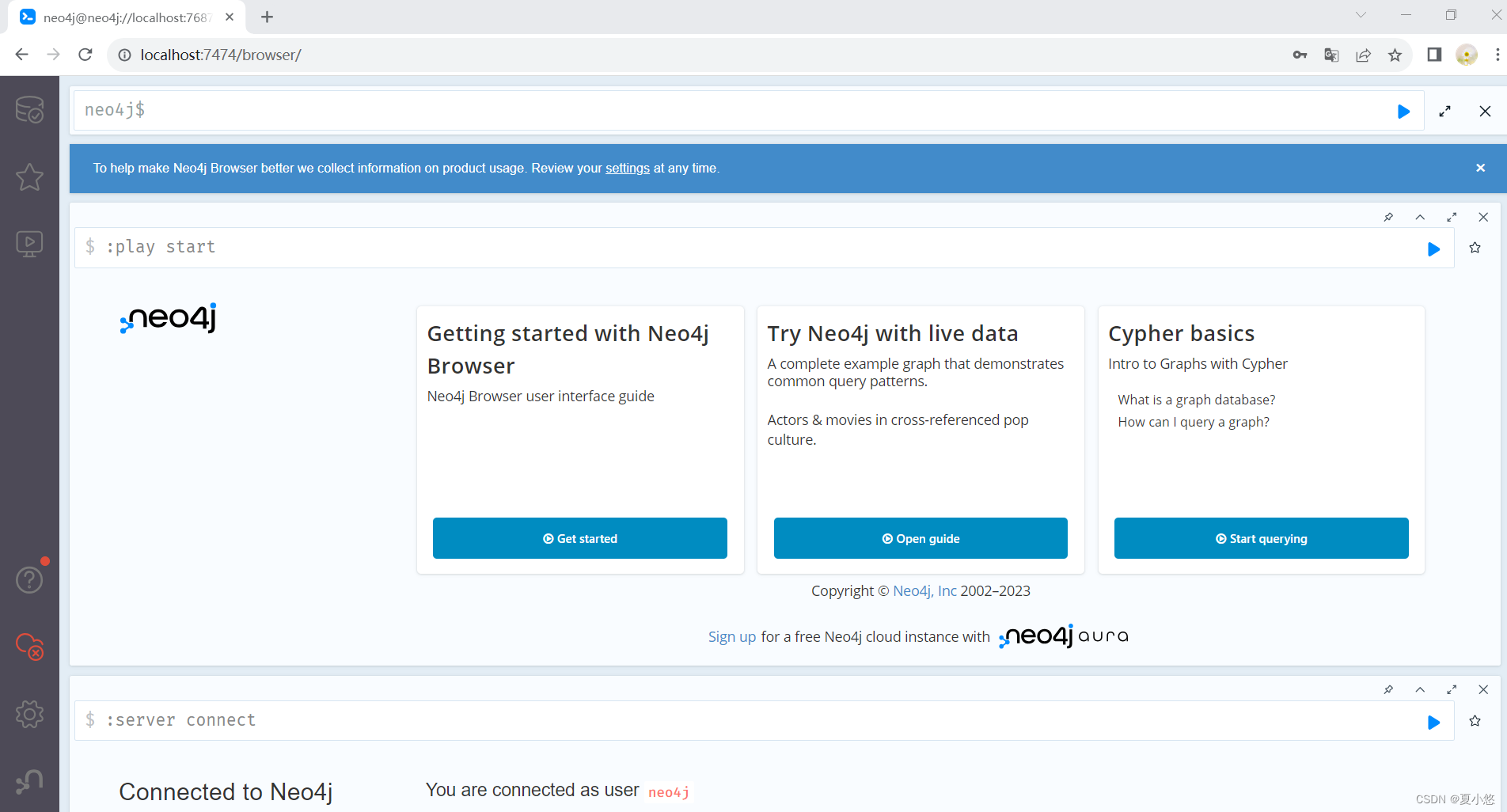Click the browser address bar URL

click(x=221, y=55)
